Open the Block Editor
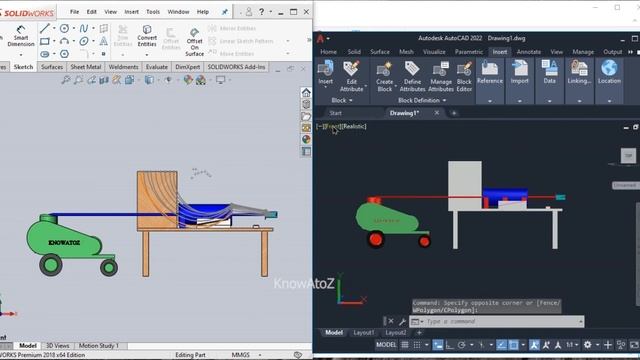 464,77
